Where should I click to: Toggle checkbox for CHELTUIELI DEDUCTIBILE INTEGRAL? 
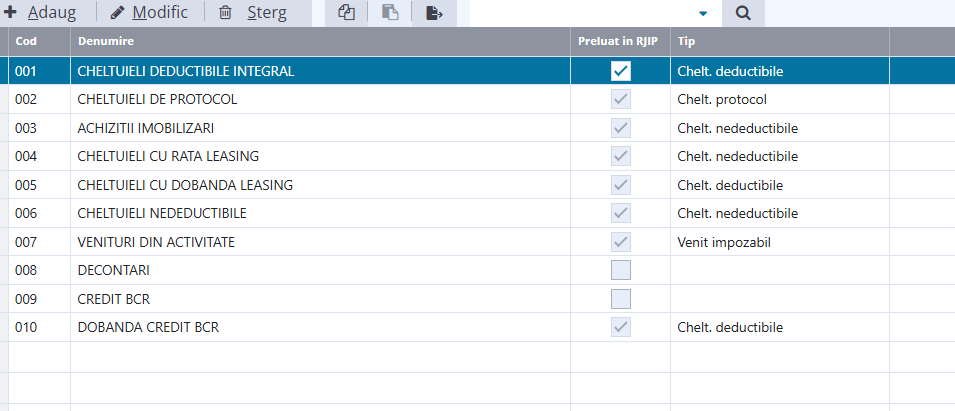coord(621,71)
